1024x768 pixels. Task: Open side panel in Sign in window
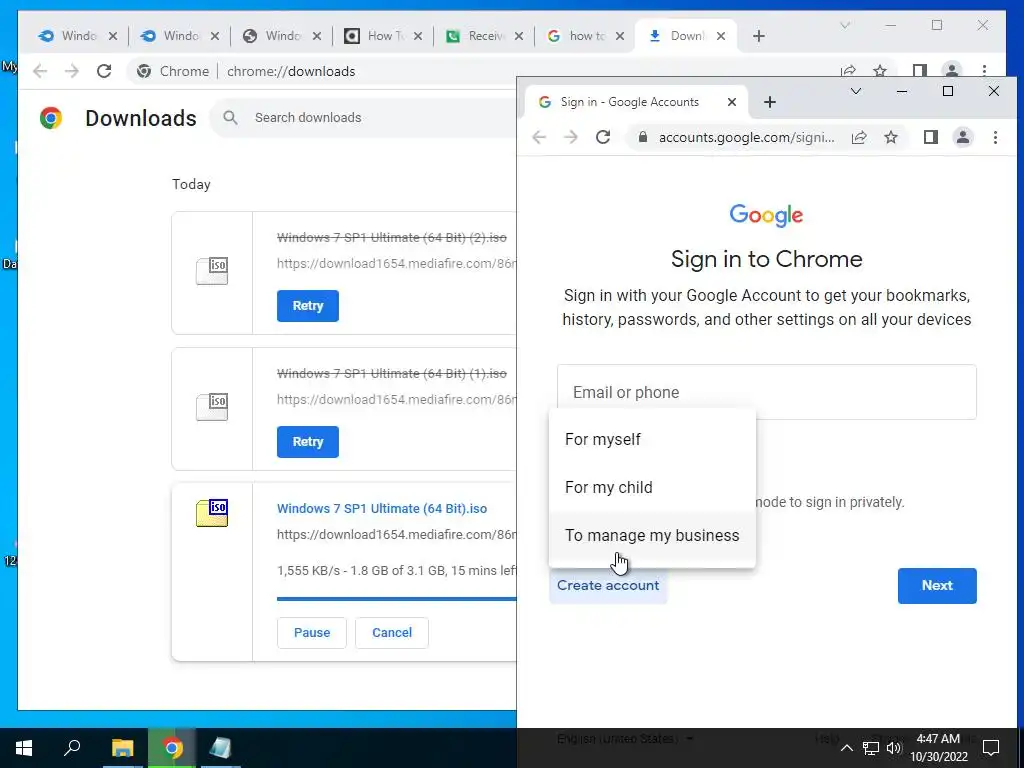pyautogui.click(x=931, y=137)
